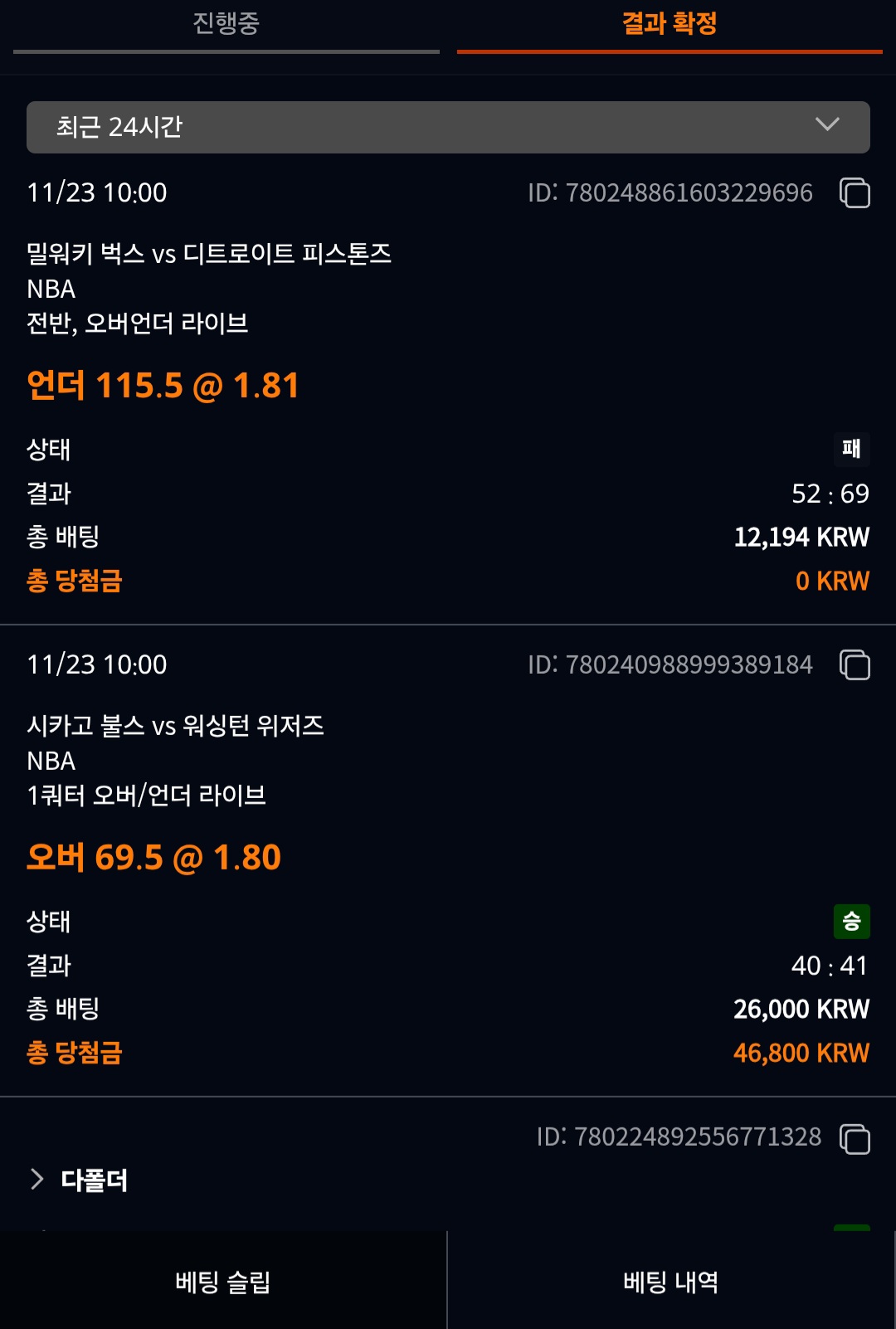Go to 베팅 내역 at the bottom

(671, 1282)
